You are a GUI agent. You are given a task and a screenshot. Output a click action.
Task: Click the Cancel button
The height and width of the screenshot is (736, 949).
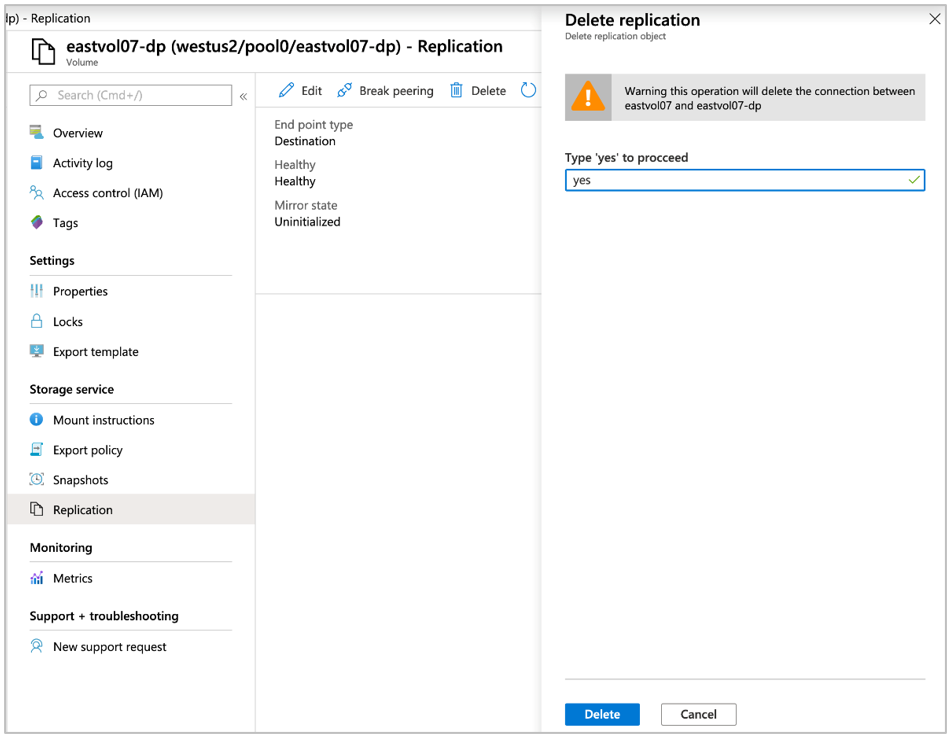[698, 714]
